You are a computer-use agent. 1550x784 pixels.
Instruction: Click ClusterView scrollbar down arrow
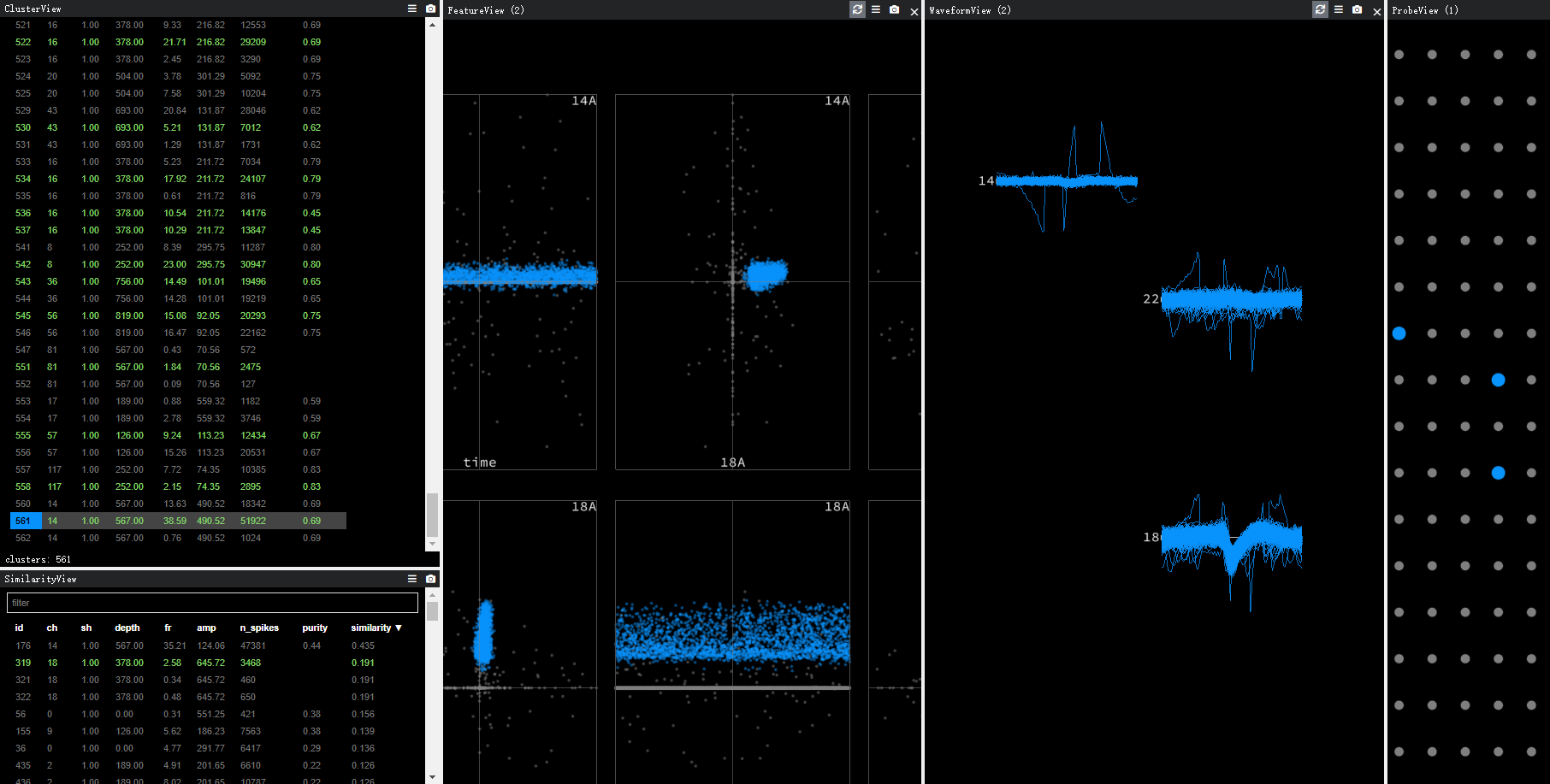pos(432,544)
